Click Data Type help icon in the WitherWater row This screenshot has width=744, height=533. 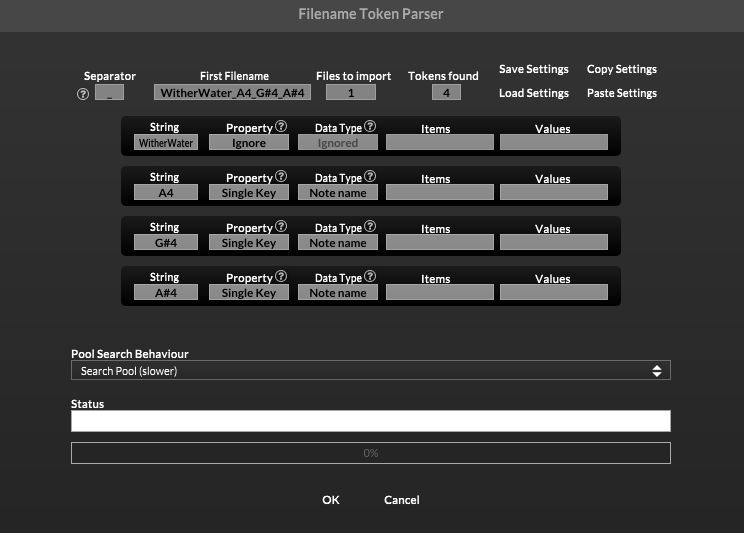[x=370, y=127]
